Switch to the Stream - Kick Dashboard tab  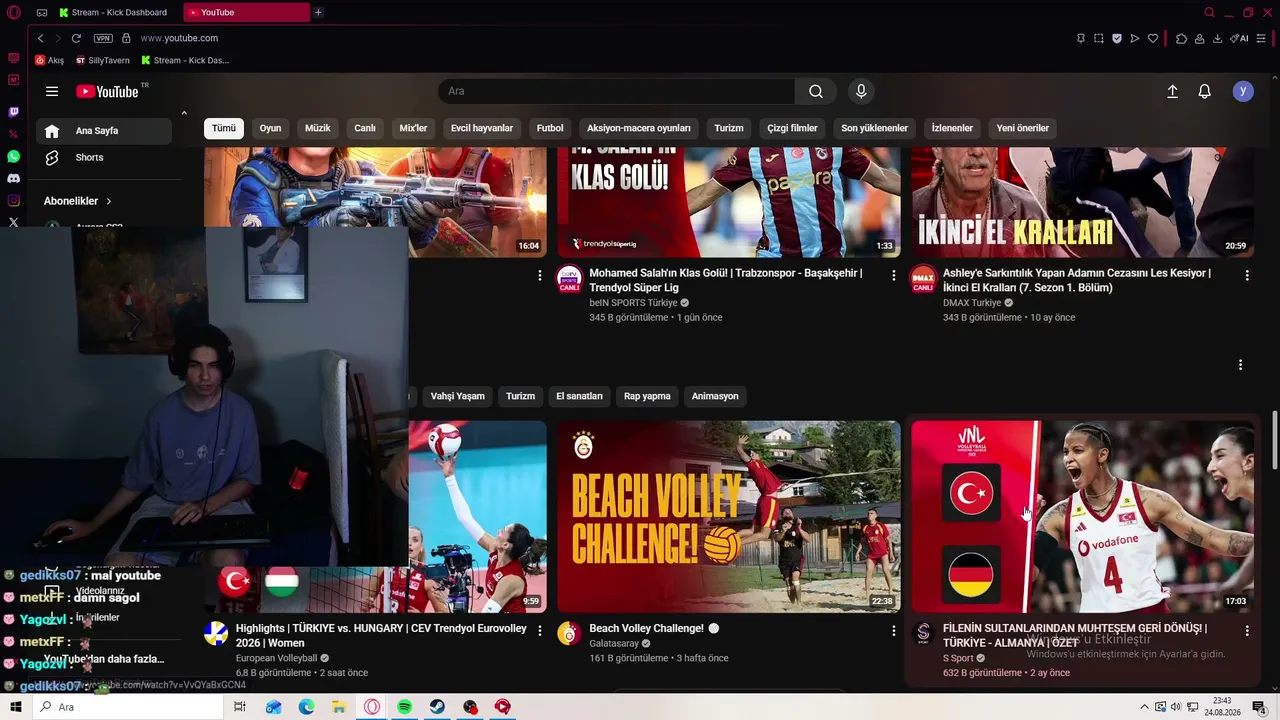pyautogui.click(x=113, y=13)
